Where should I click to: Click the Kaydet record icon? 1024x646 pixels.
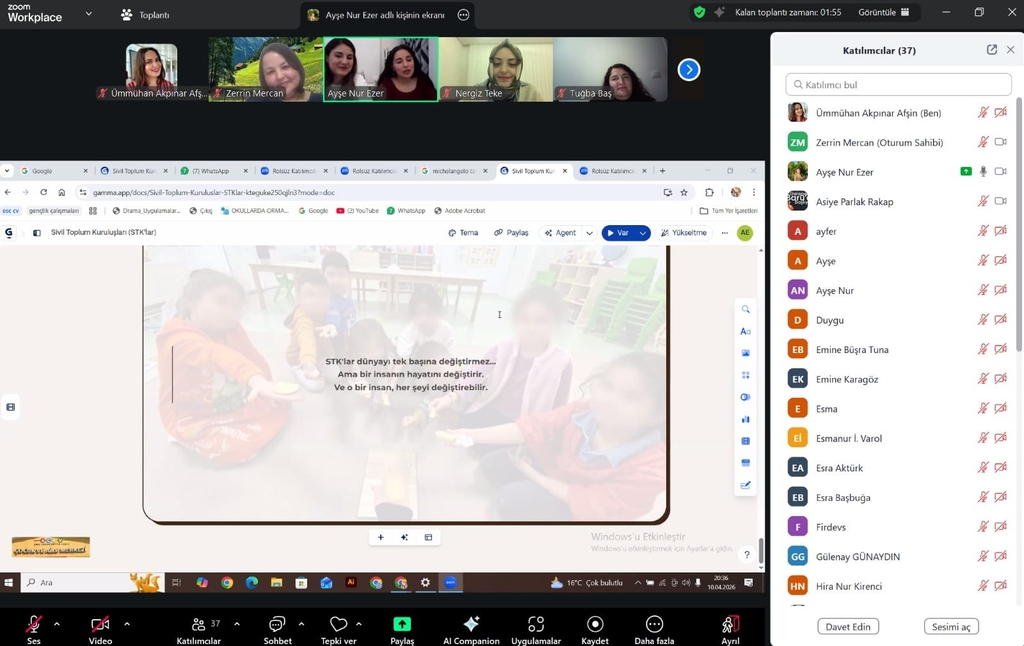(x=595, y=624)
